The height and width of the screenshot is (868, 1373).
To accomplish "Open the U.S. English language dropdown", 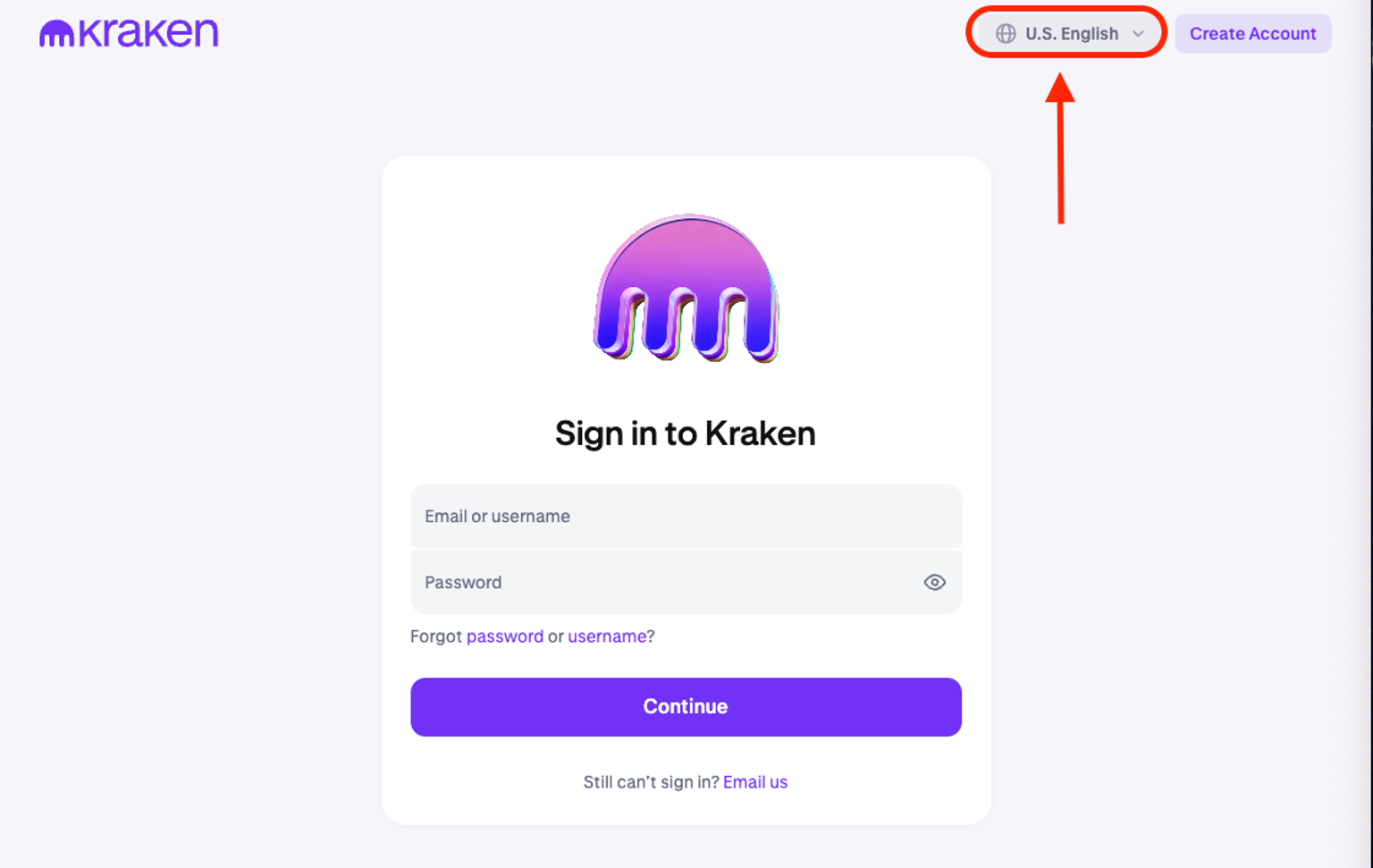I will [1070, 34].
